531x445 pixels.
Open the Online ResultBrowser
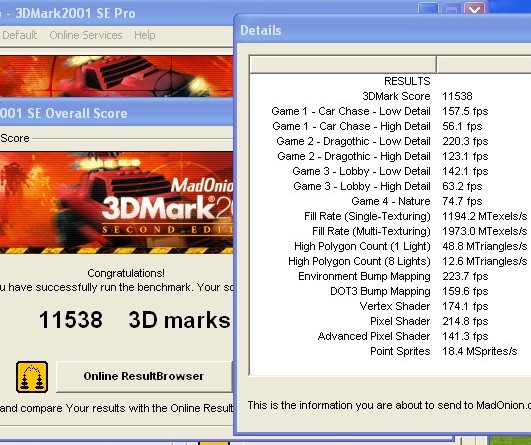144,376
